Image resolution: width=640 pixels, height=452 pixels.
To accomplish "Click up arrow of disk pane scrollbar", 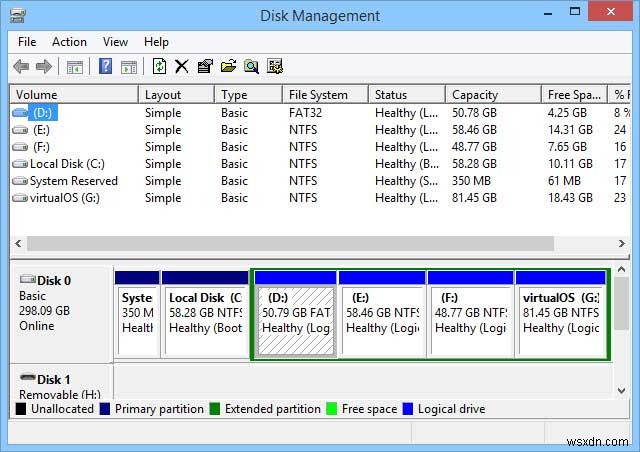I will pyautogui.click(x=621, y=269).
